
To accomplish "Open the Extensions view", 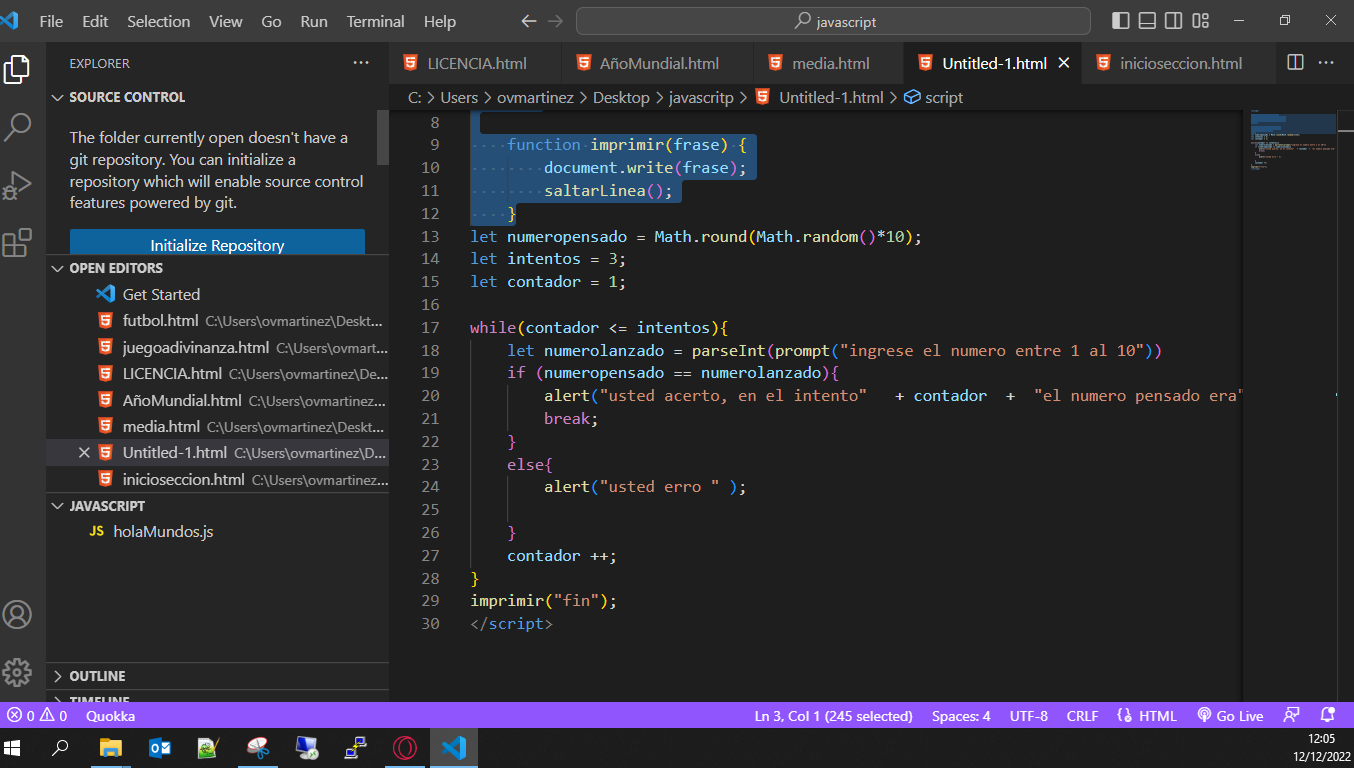I will [17, 243].
